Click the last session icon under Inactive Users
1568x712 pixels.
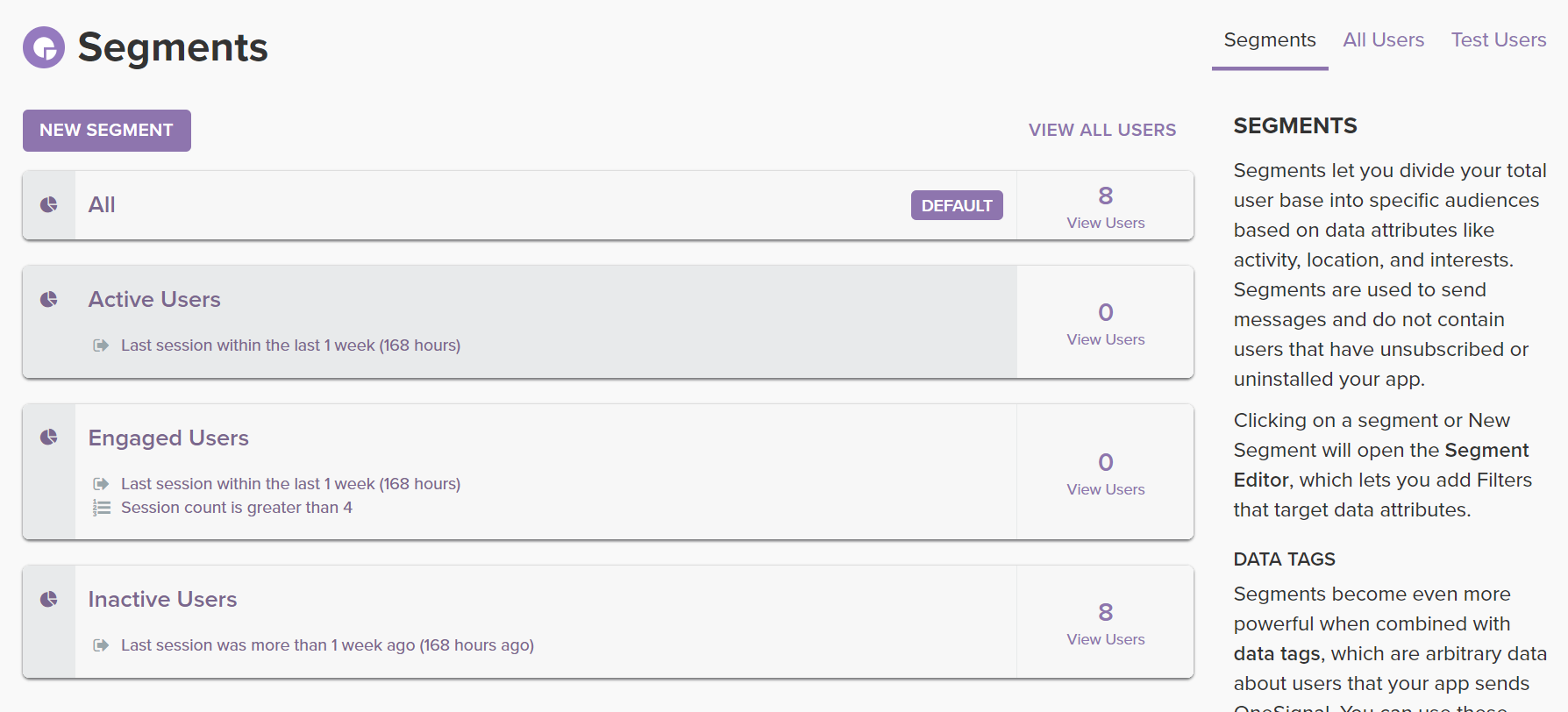102,645
